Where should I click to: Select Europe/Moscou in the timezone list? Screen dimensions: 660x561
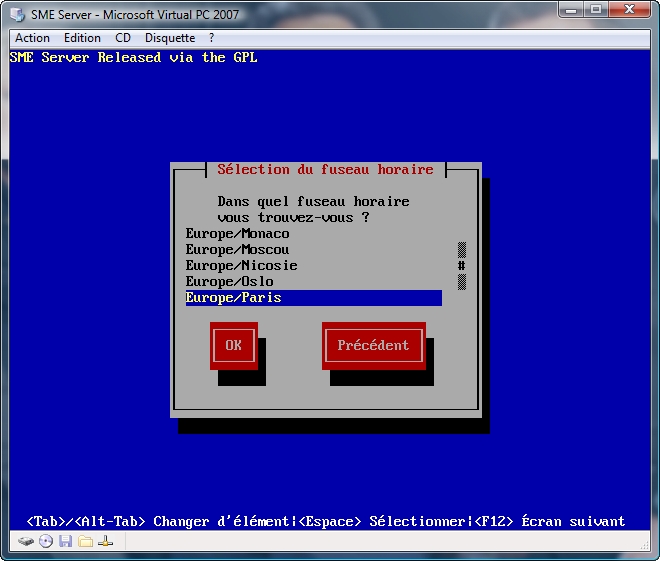314,250
